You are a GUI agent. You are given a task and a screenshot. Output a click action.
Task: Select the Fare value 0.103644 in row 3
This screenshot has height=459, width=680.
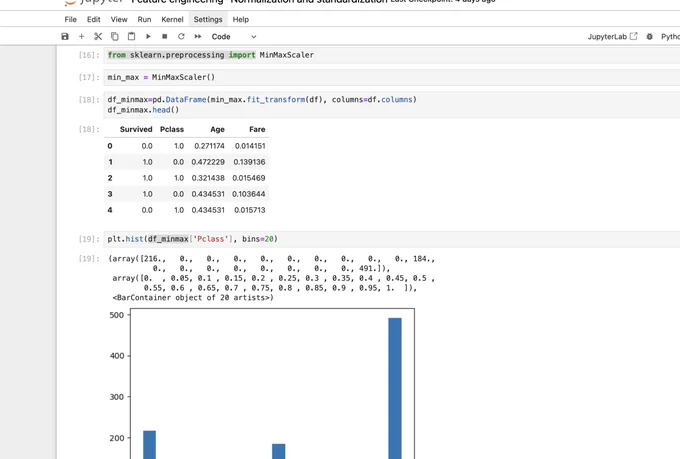[x=248, y=194]
